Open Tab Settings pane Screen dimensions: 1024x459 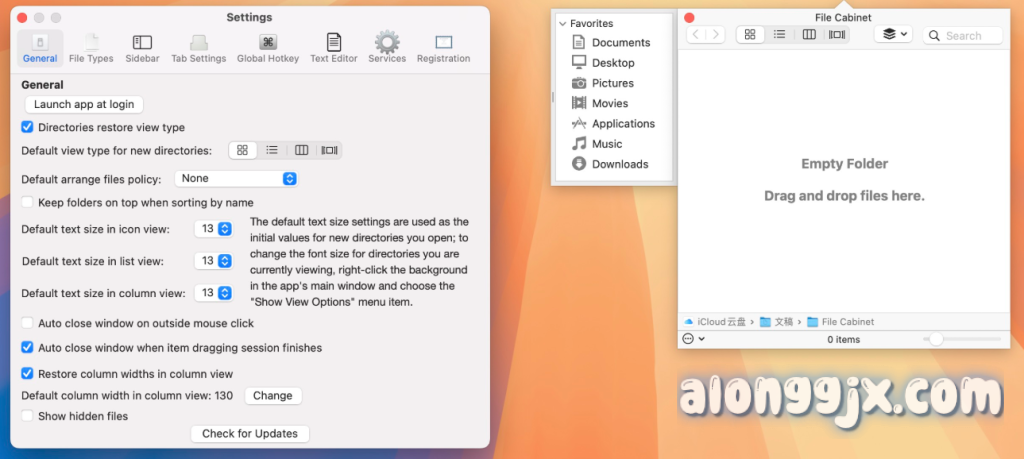199,49
